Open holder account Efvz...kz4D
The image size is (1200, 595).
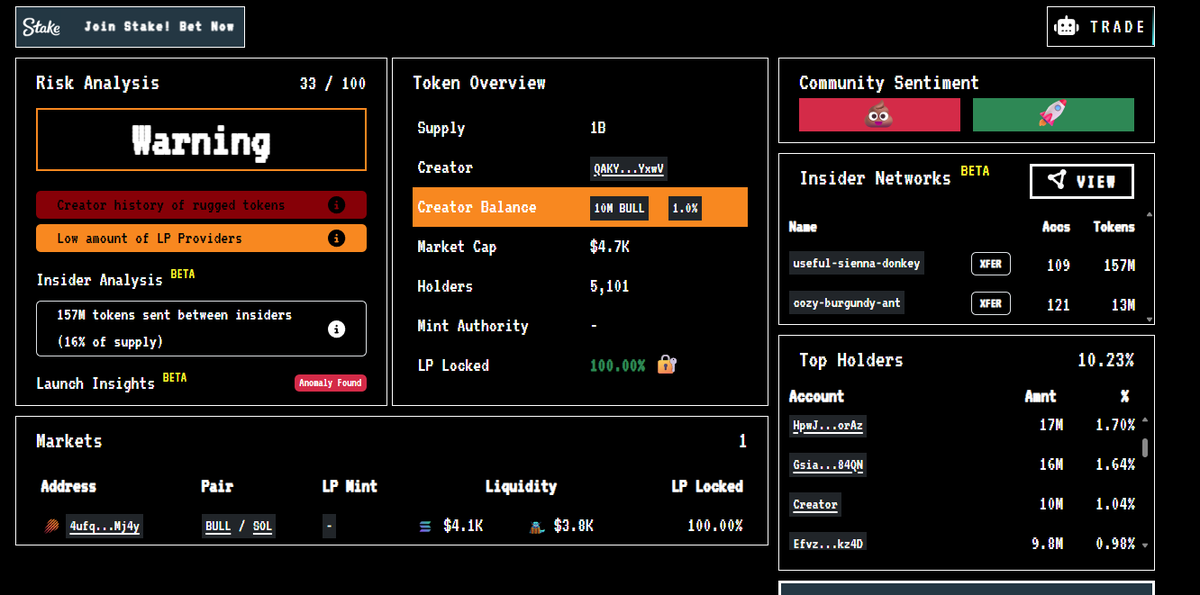pyautogui.click(x=827, y=544)
